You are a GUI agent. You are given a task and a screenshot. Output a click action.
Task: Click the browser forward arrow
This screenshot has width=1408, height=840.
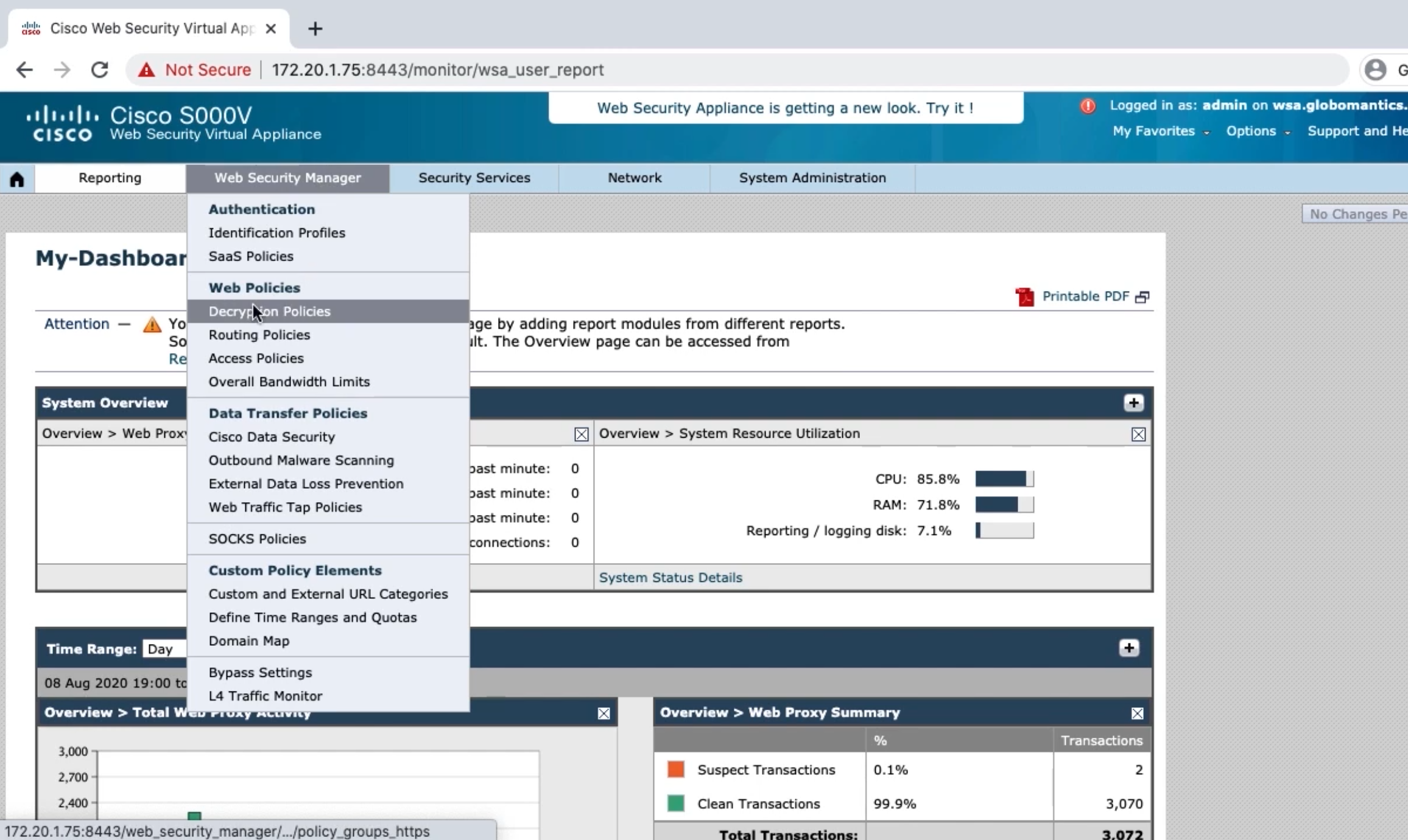62,70
